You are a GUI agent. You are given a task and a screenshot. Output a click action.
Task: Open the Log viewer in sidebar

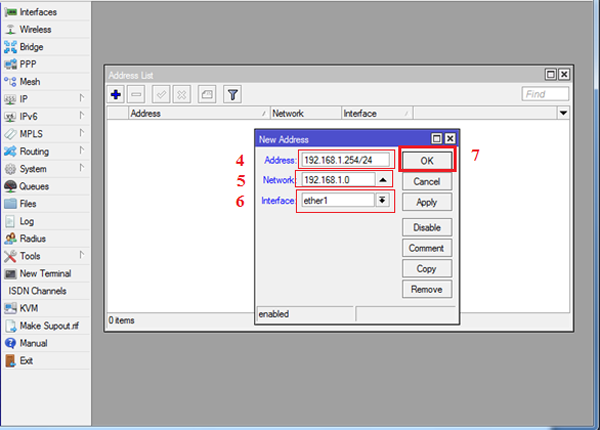pyautogui.click(x=28, y=221)
